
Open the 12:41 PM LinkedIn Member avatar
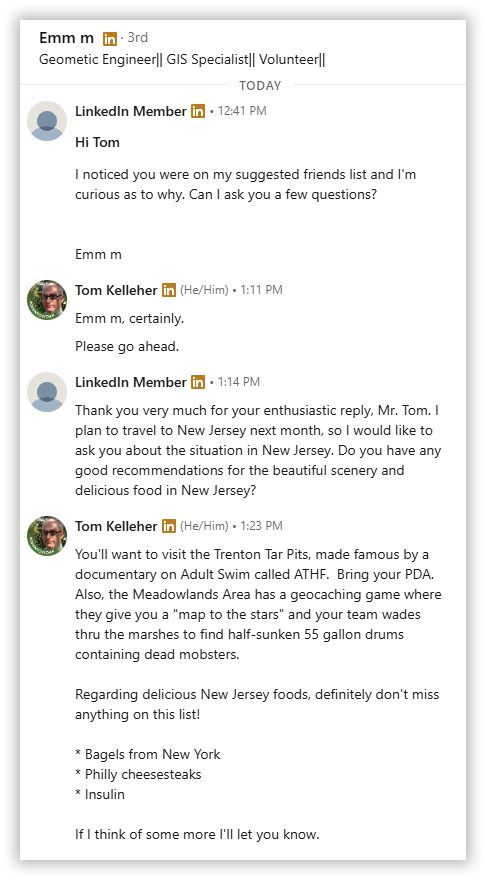coord(47,121)
